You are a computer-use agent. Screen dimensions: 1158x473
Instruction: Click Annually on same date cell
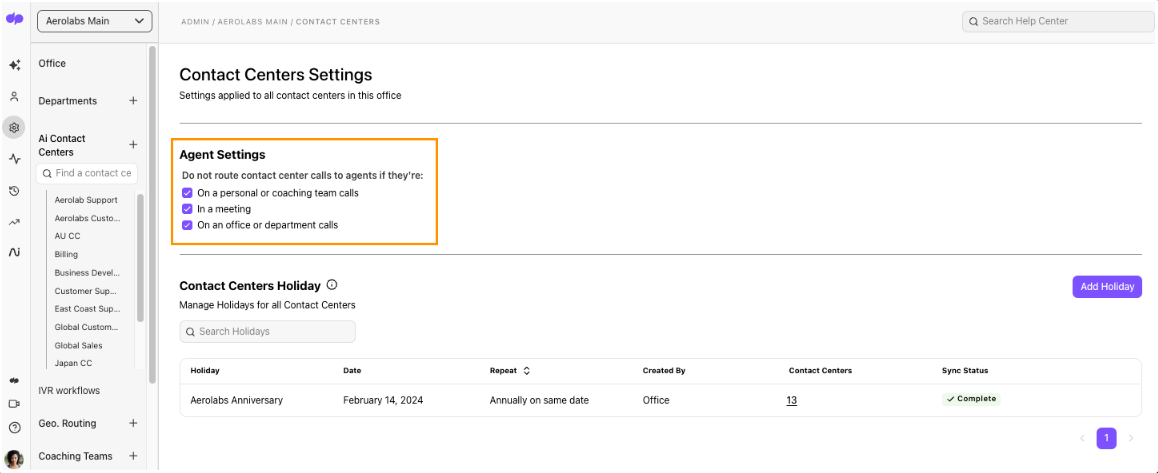tap(539, 401)
